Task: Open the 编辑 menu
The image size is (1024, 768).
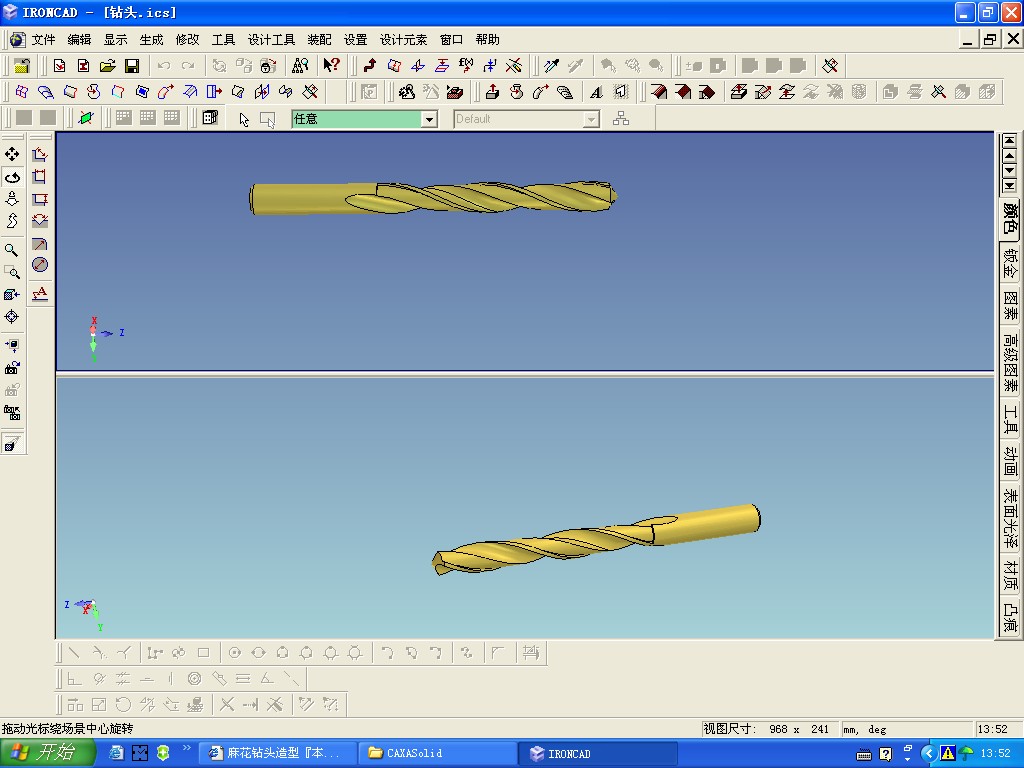Action: [x=79, y=40]
